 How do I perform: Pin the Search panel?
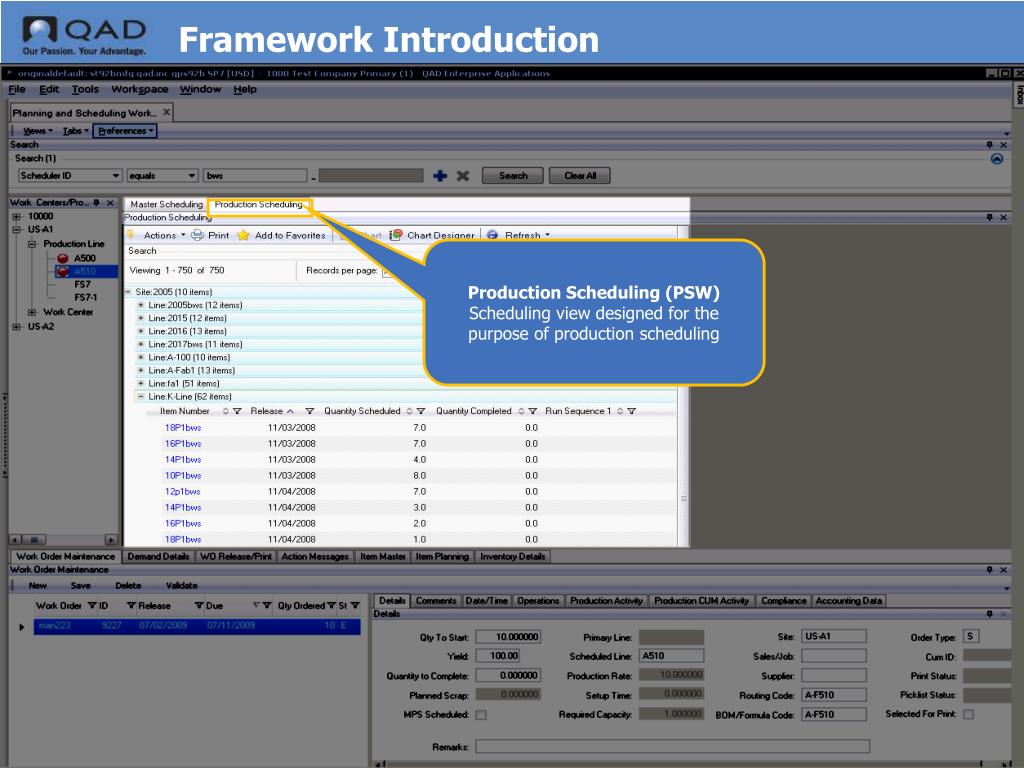pos(989,144)
